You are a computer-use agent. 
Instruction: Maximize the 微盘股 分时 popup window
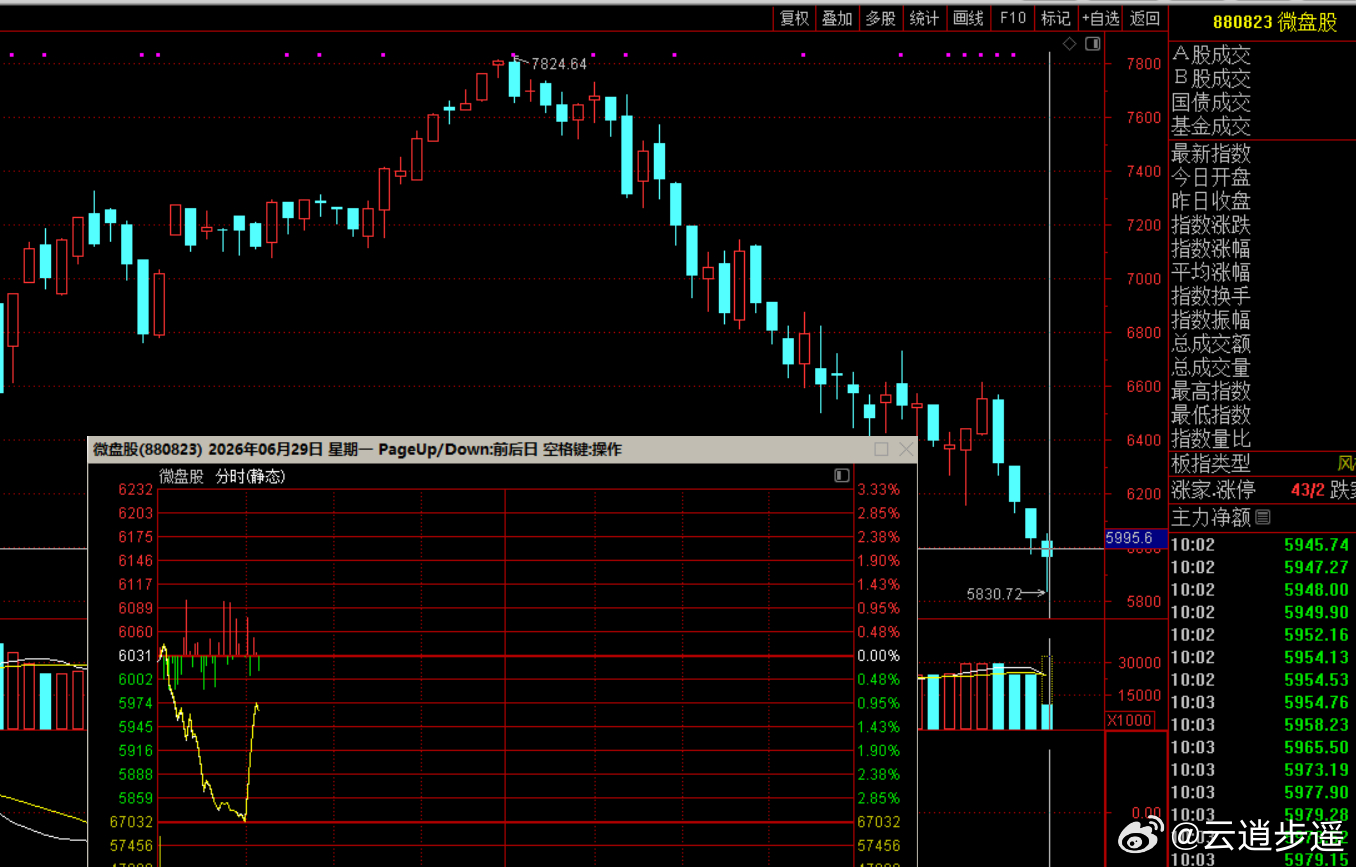(881, 450)
